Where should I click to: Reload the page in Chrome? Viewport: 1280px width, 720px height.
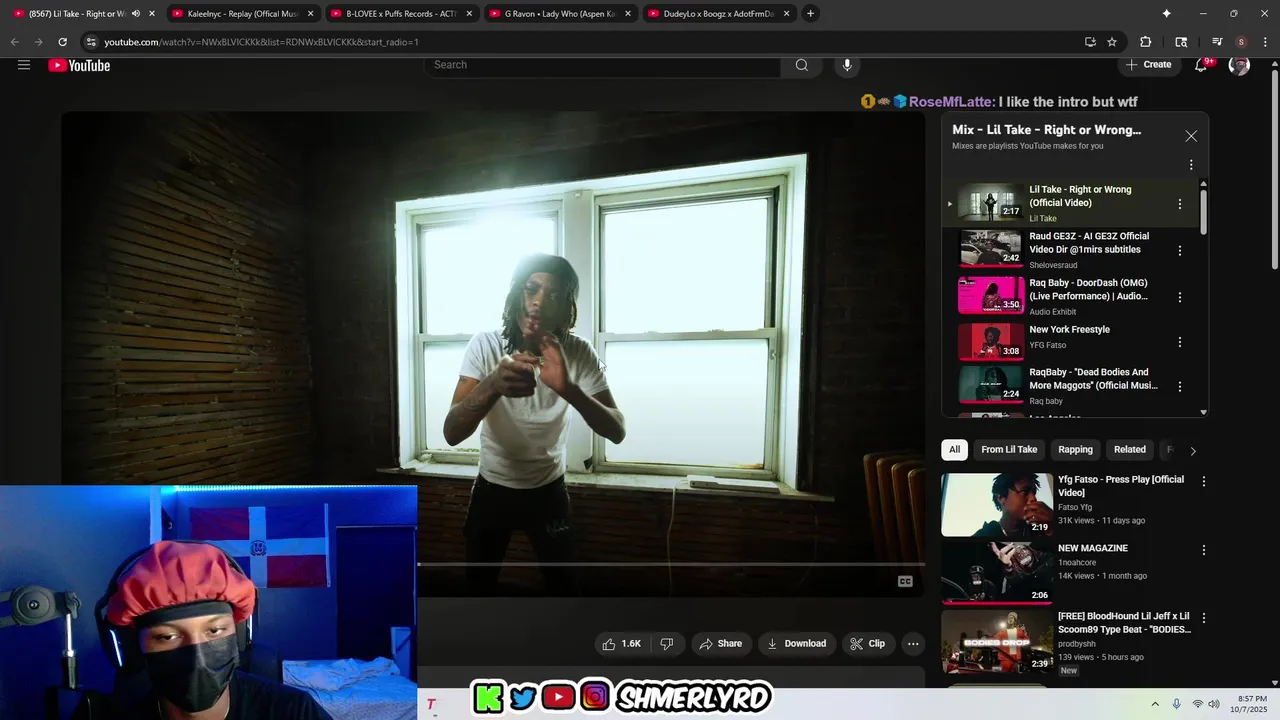point(62,42)
